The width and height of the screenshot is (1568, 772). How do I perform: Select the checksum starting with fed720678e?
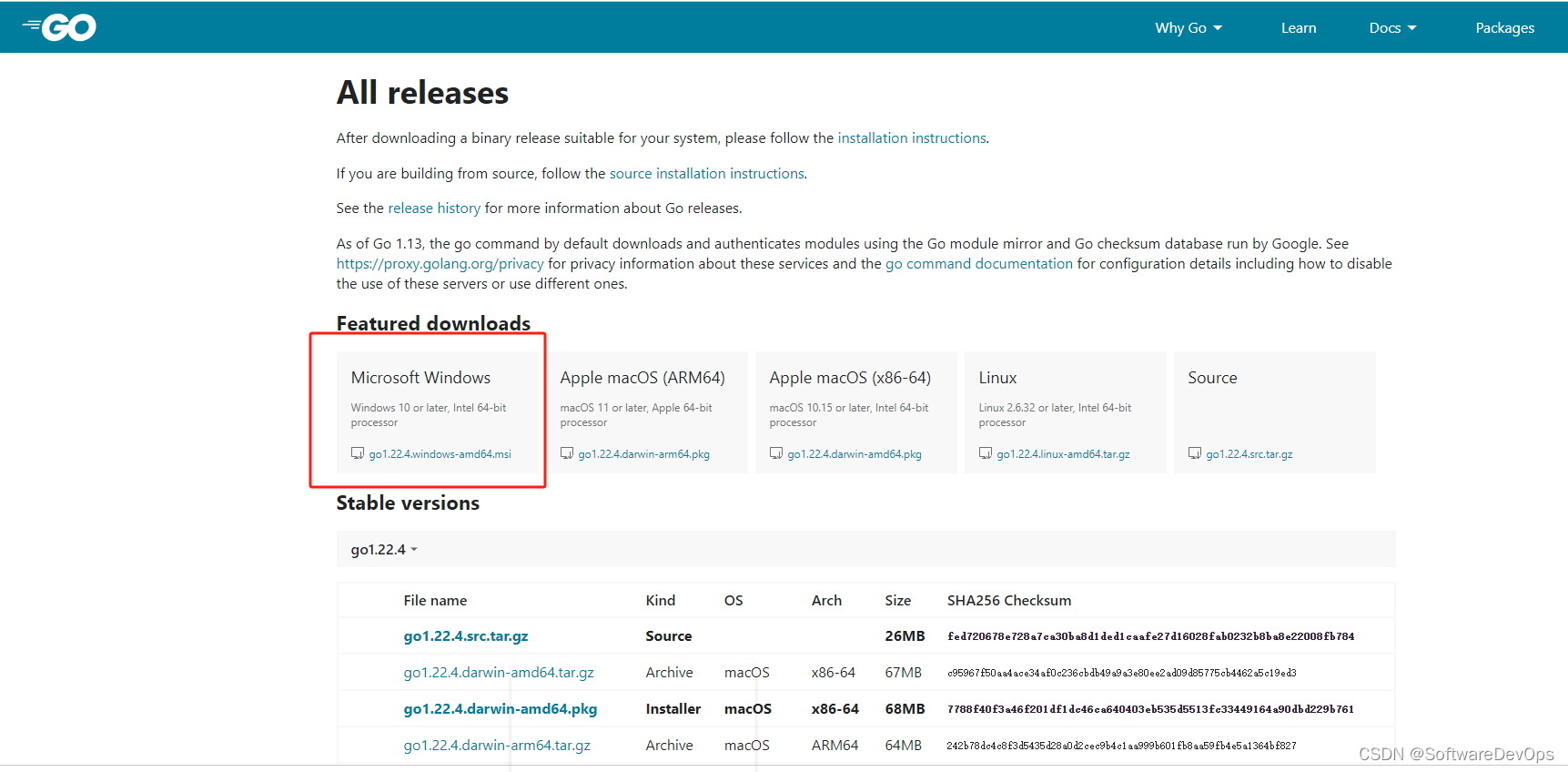1150,636
